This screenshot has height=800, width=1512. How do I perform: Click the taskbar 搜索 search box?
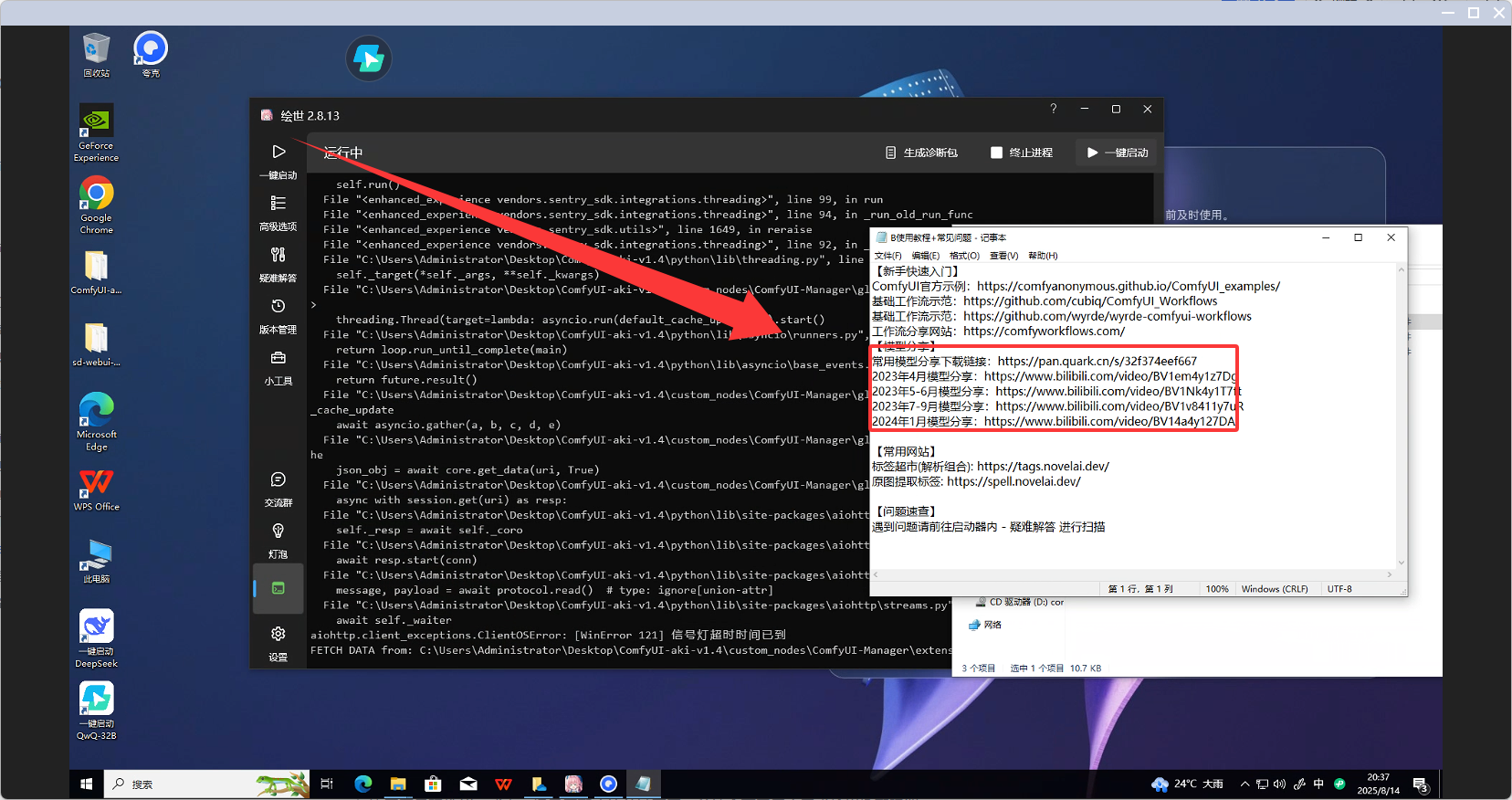coord(206,784)
